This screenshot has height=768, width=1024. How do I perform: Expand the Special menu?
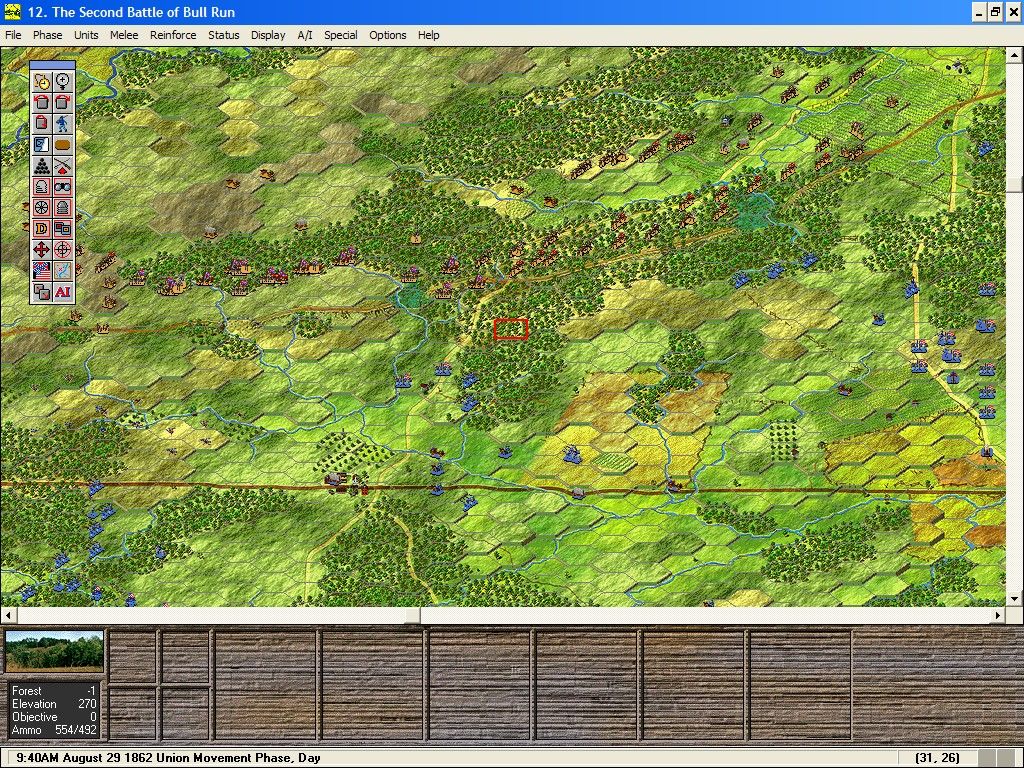pos(341,35)
